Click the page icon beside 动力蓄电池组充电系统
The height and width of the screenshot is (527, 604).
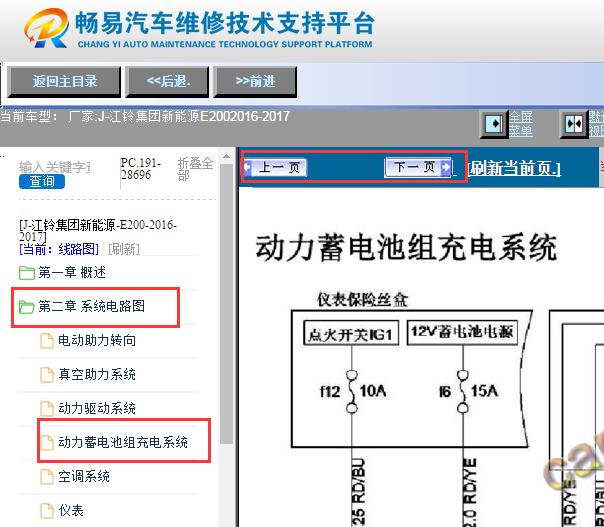[x=47, y=443]
